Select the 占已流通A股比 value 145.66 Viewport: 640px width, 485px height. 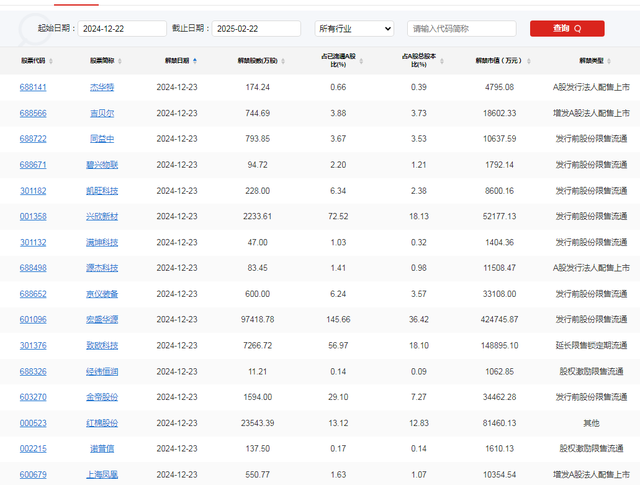click(338, 319)
